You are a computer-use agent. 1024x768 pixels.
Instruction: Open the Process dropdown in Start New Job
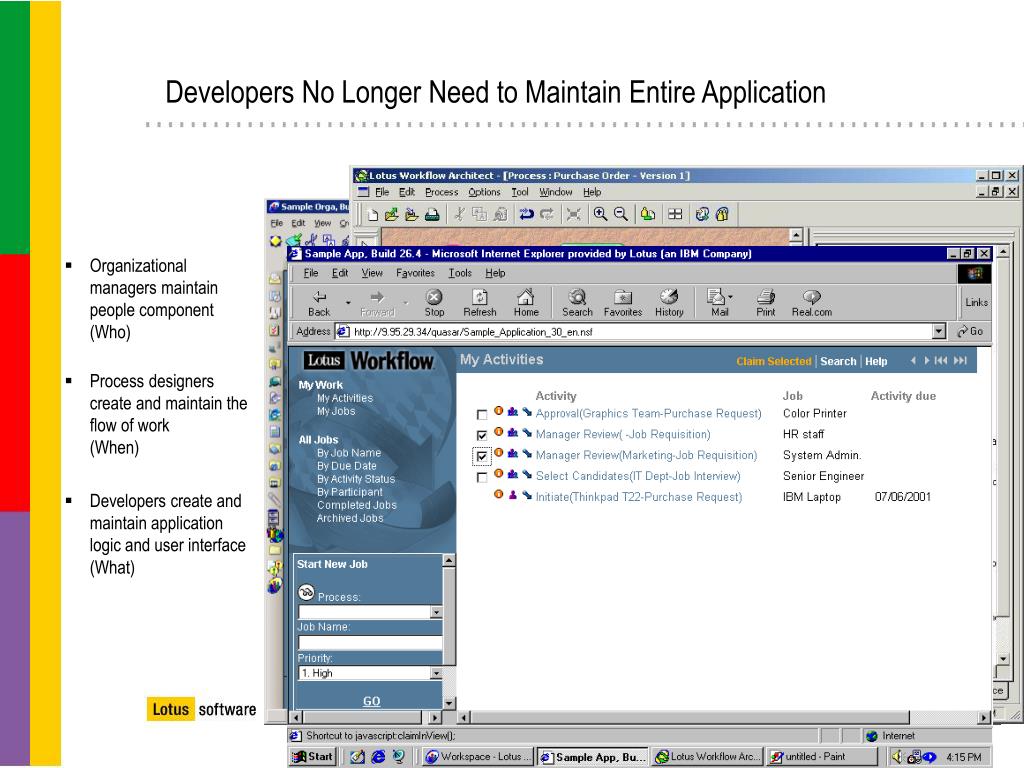point(436,613)
